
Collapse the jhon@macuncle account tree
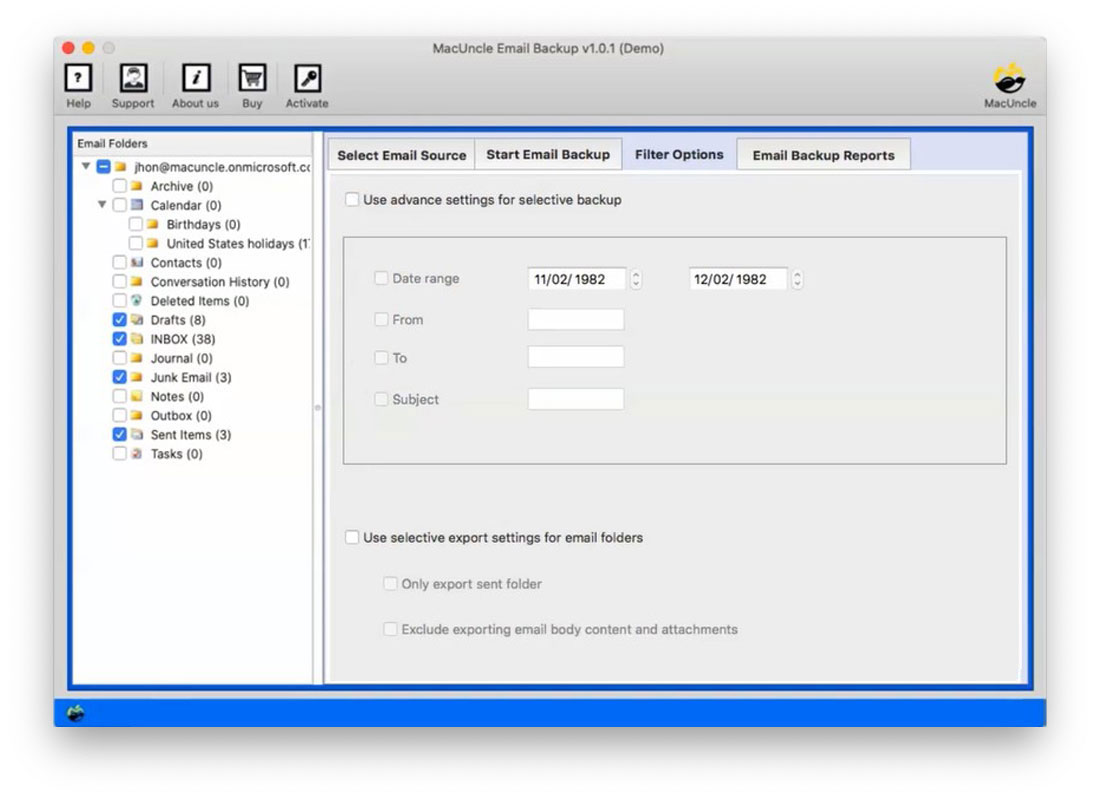click(85, 167)
